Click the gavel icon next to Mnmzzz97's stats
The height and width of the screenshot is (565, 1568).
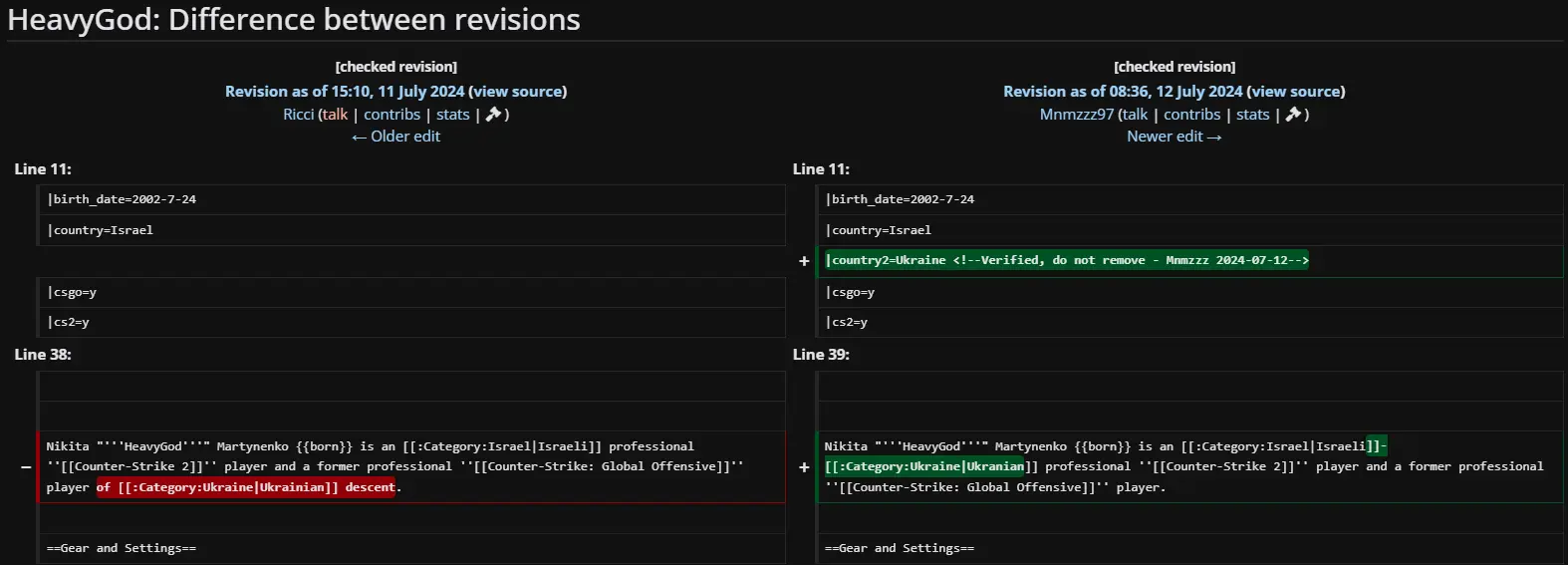[x=1294, y=114]
